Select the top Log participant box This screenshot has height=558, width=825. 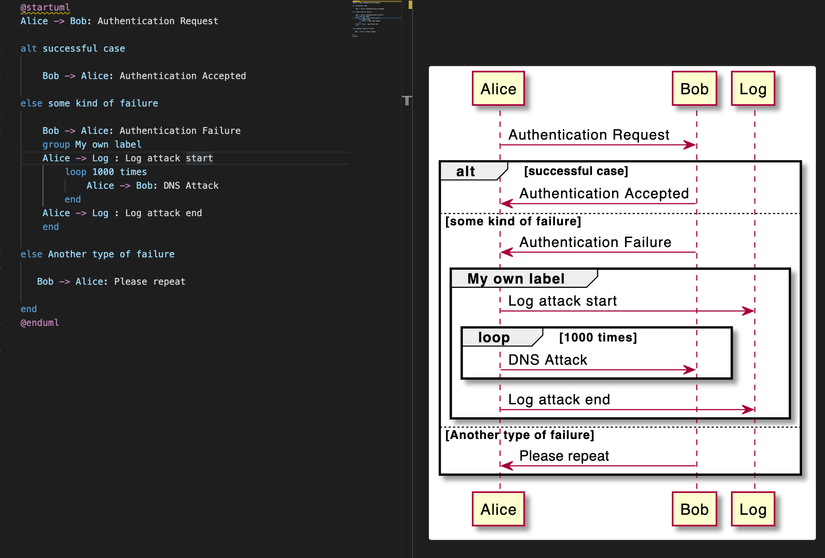click(x=753, y=89)
